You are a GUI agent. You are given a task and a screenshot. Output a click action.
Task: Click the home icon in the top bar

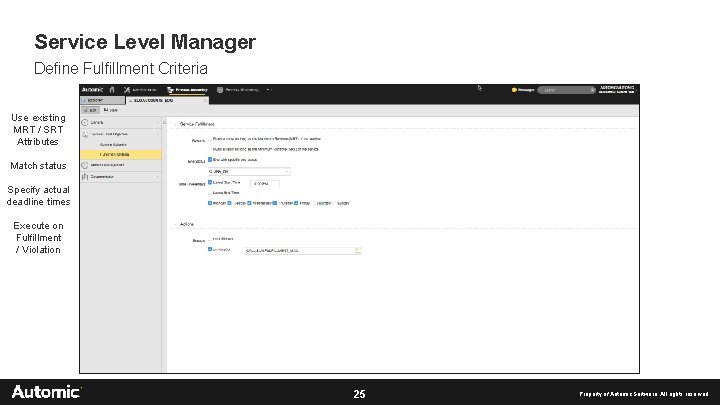point(112,90)
